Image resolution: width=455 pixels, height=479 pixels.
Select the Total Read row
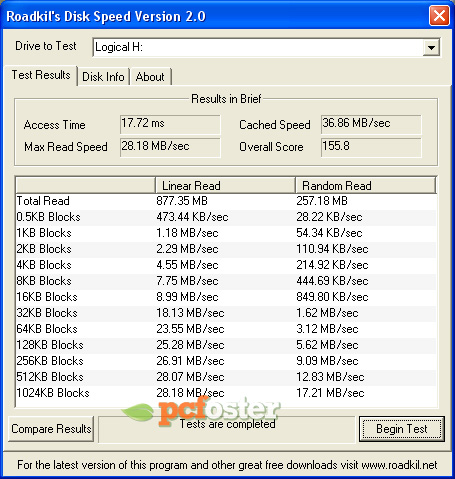[226, 201]
